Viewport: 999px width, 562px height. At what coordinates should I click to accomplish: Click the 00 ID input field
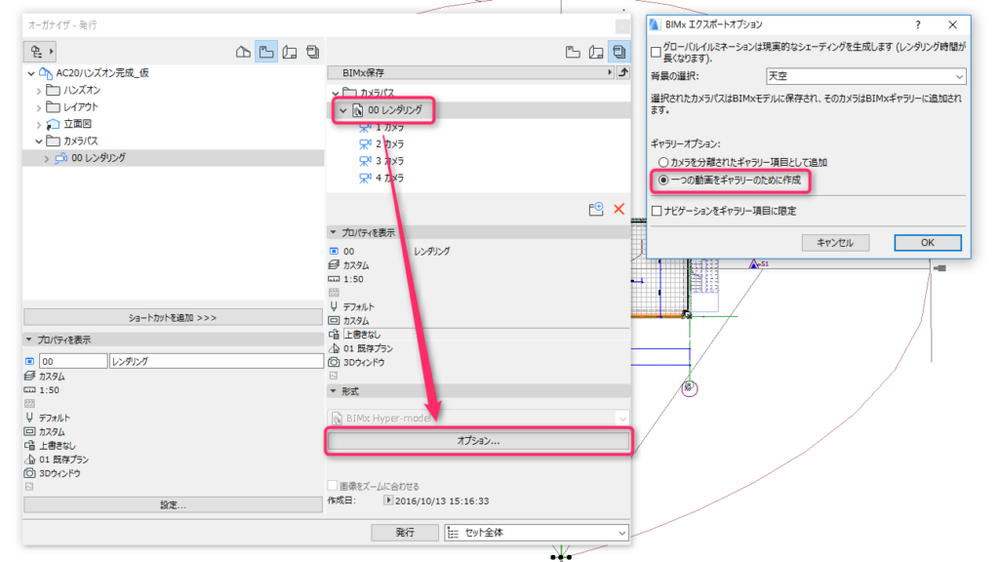tap(73, 361)
